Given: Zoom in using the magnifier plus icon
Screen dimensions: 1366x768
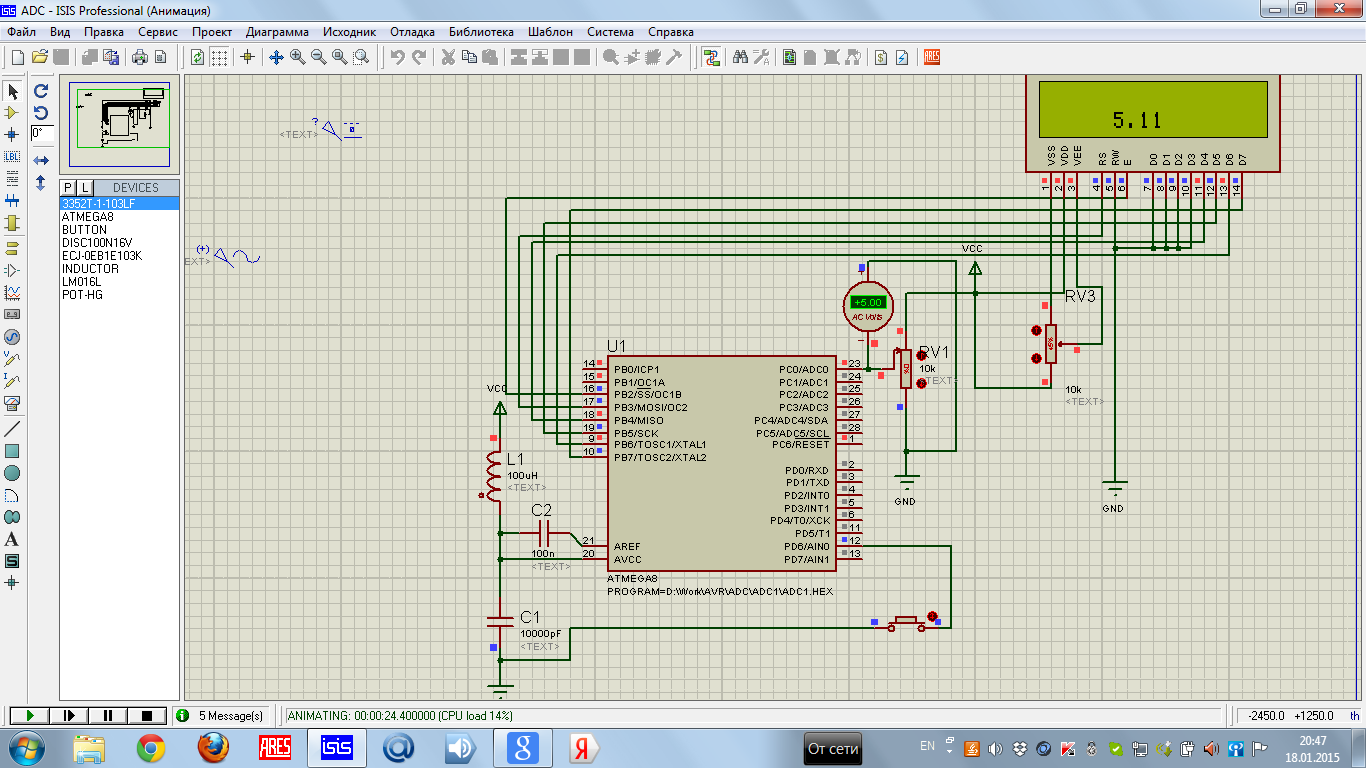Looking at the screenshot, I should 298,57.
